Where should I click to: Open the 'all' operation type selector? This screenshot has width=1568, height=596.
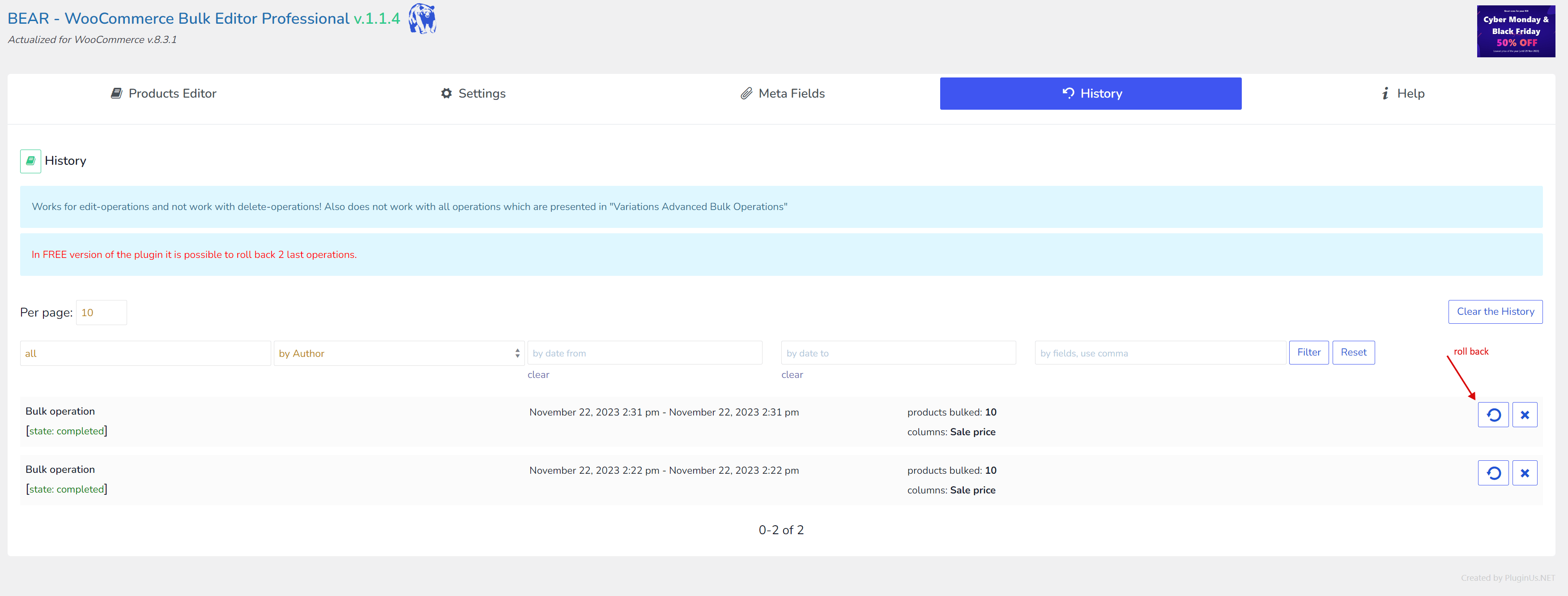pos(145,353)
